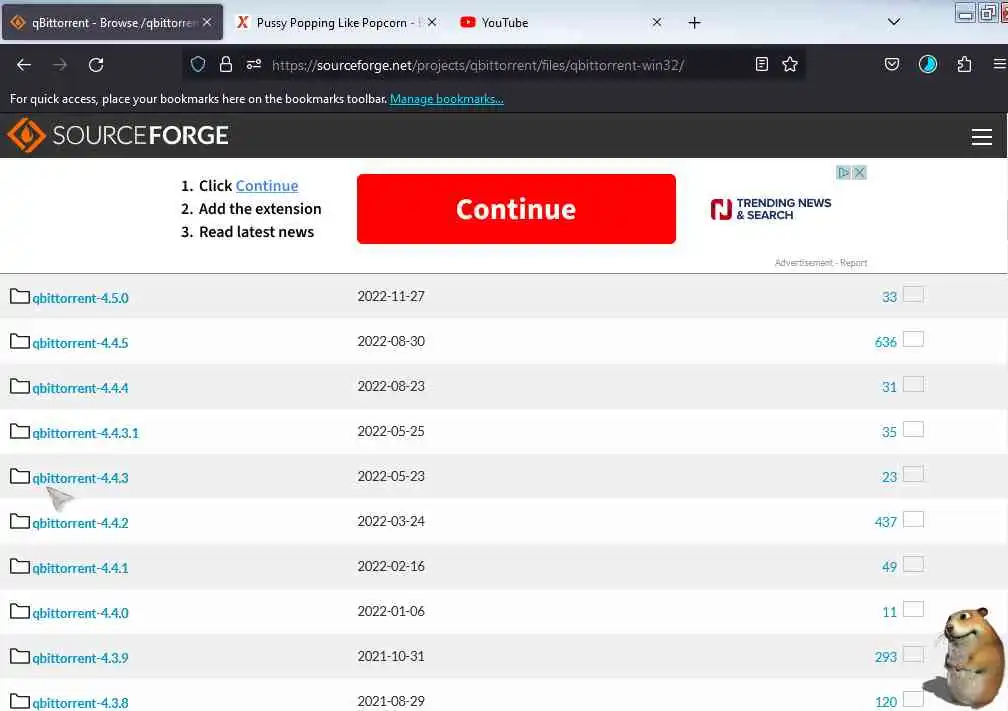The height and width of the screenshot is (711, 1008).
Task: Open the qbittorrent-4.4.5 folder link
Action: pyautogui.click(x=80, y=343)
